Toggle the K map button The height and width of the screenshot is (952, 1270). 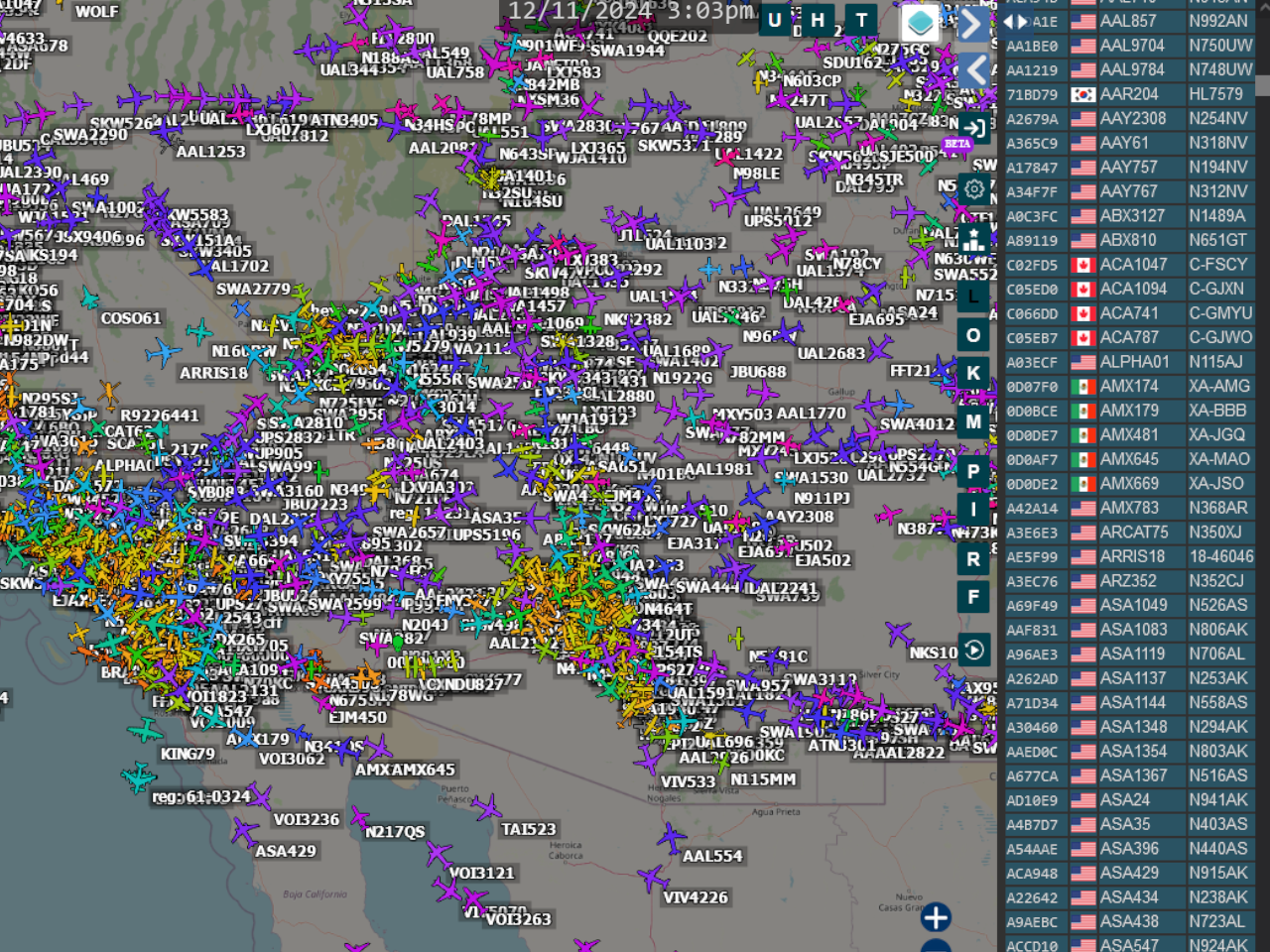[973, 373]
